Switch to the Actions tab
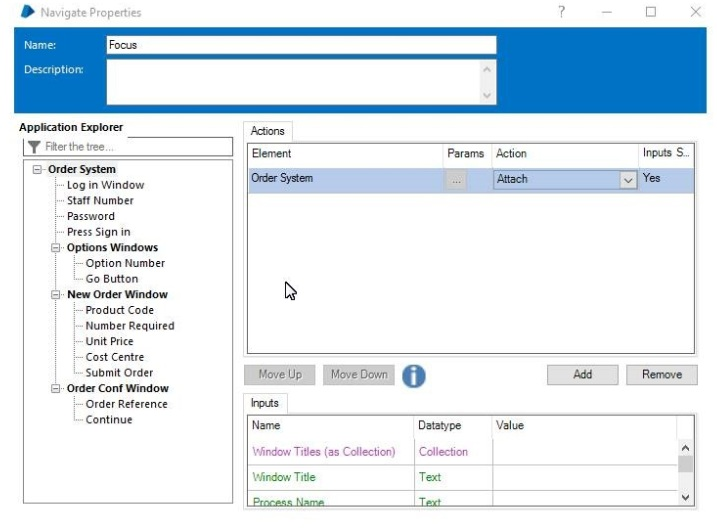This screenshot has width=717, height=531. click(x=267, y=131)
